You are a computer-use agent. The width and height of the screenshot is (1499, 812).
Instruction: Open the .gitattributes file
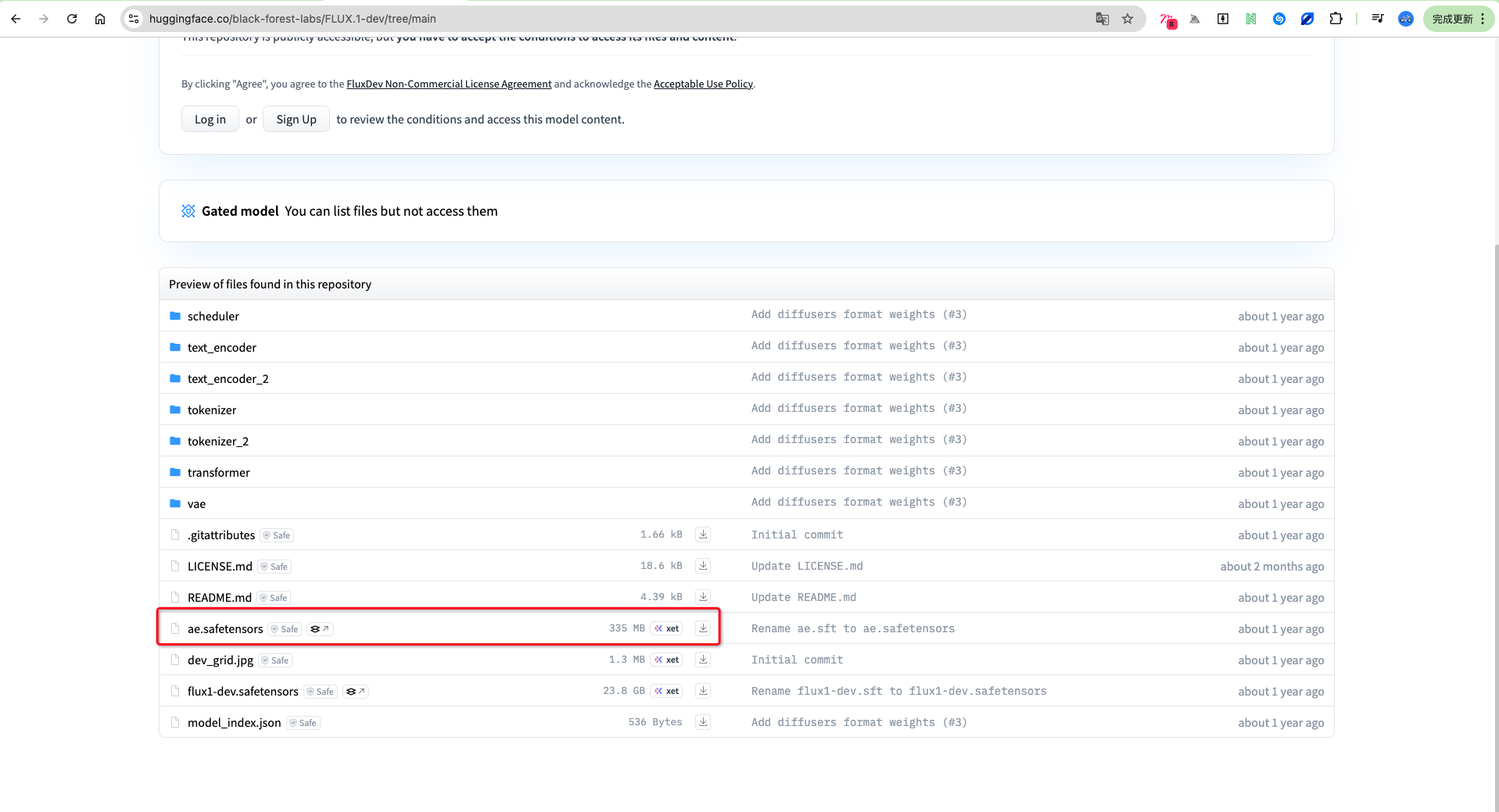[x=221, y=535]
